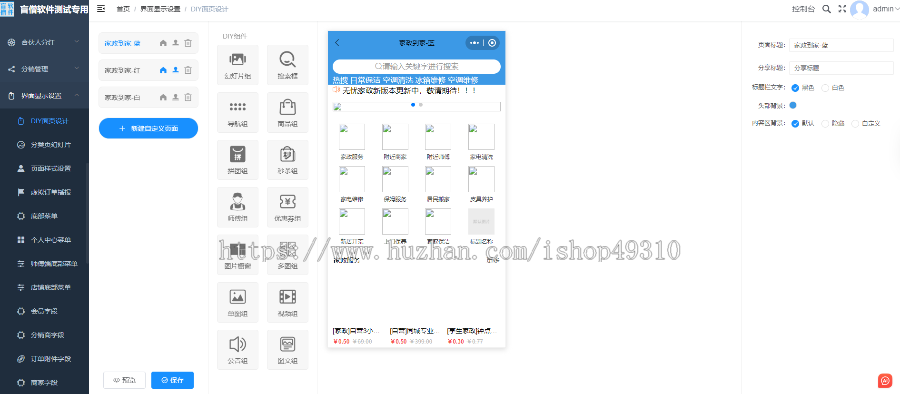This screenshot has width=900, height=394.
Task: Add the image showcase (图片橱窗) widget
Action: coord(238,254)
